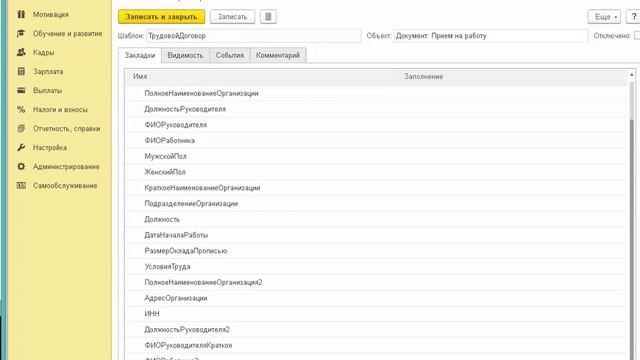640x360 pixels.
Task: Select row РазмерОкладаПрописью
Action: pos(376,251)
